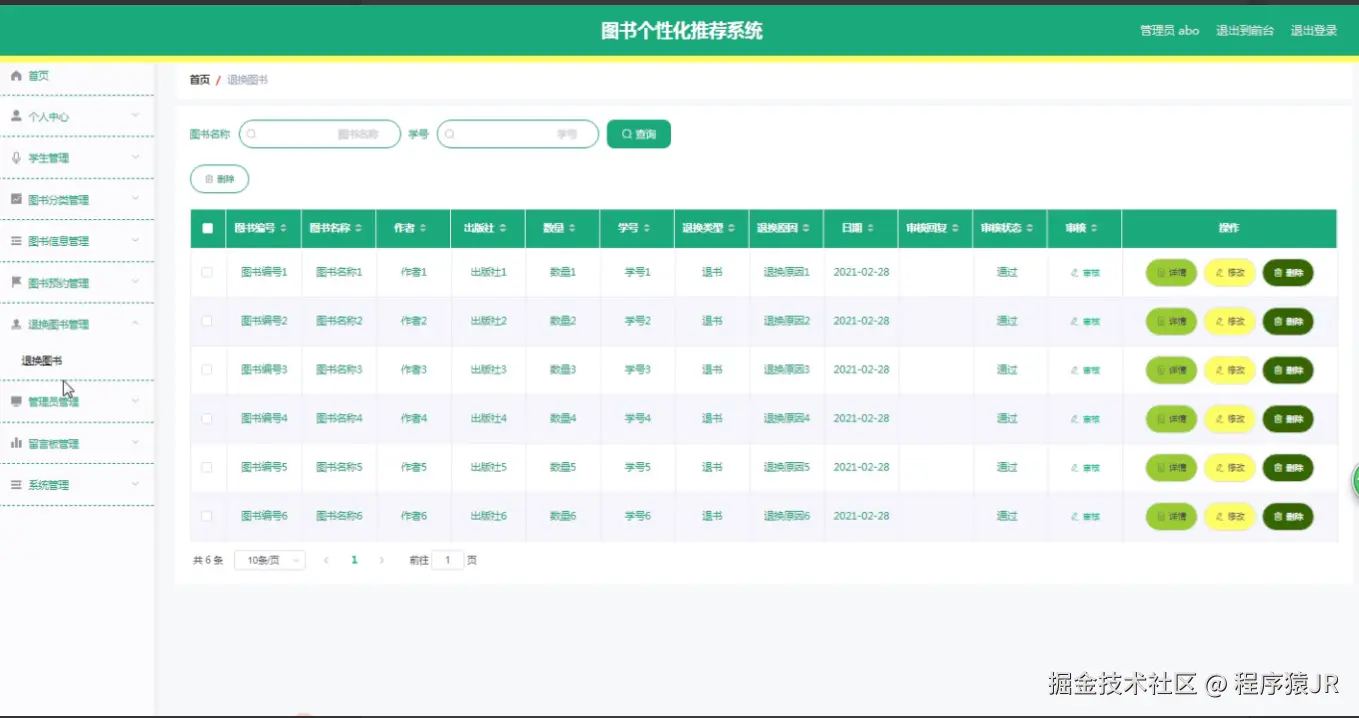Click the icon beside 图书分类管理
1359x718 pixels.
[16, 199]
